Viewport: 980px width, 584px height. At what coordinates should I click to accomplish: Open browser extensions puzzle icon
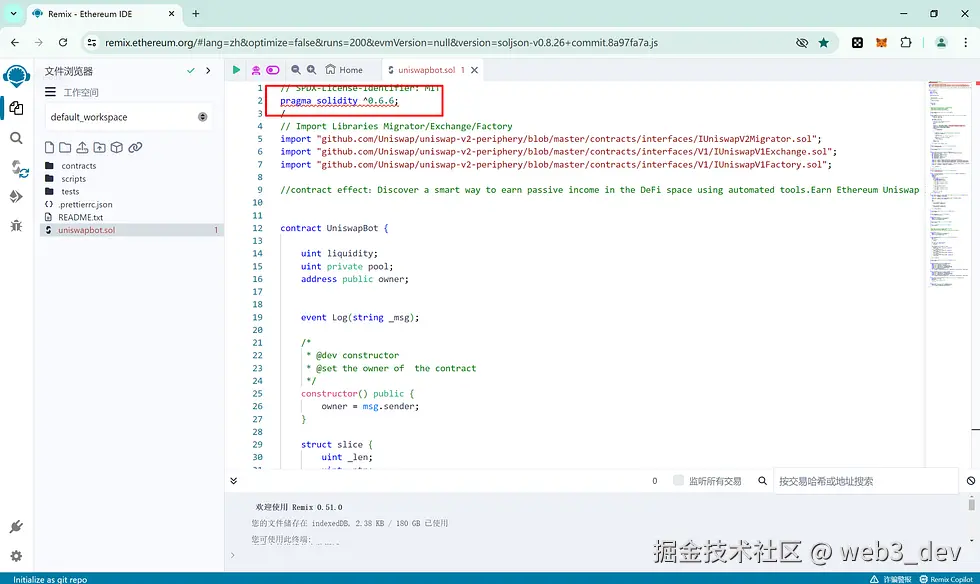(x=906, y=43)
